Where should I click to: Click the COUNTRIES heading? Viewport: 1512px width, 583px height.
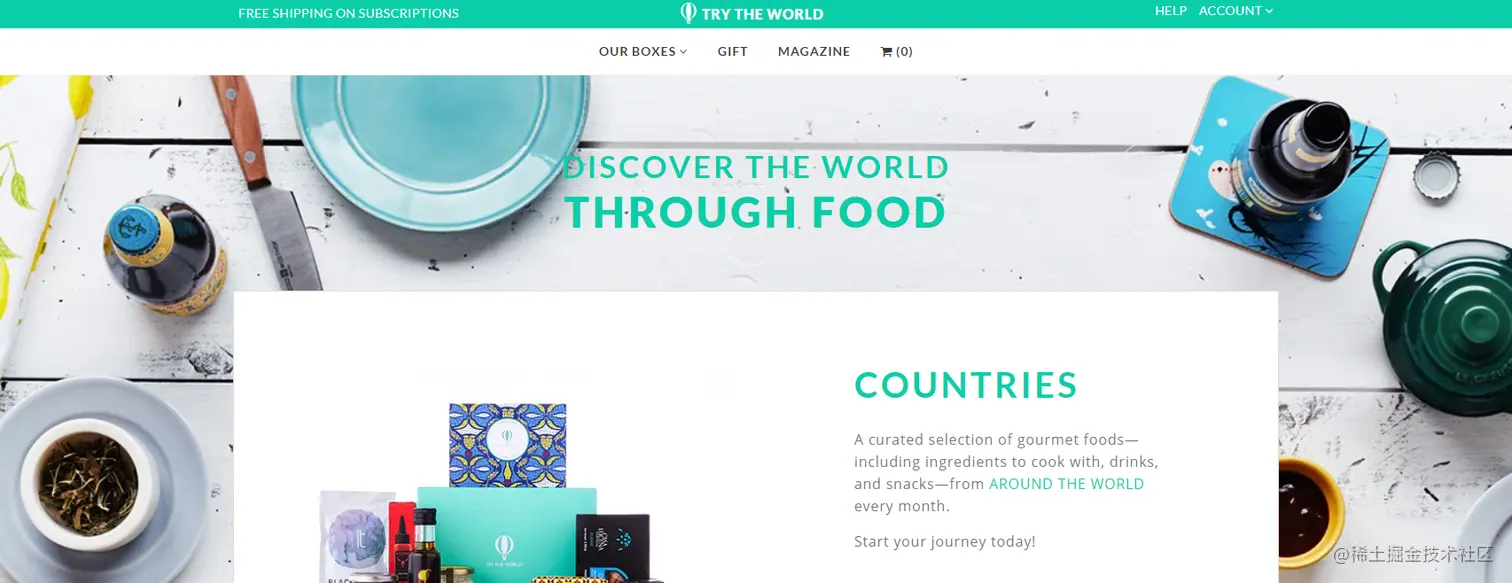(x=966, y=385)
